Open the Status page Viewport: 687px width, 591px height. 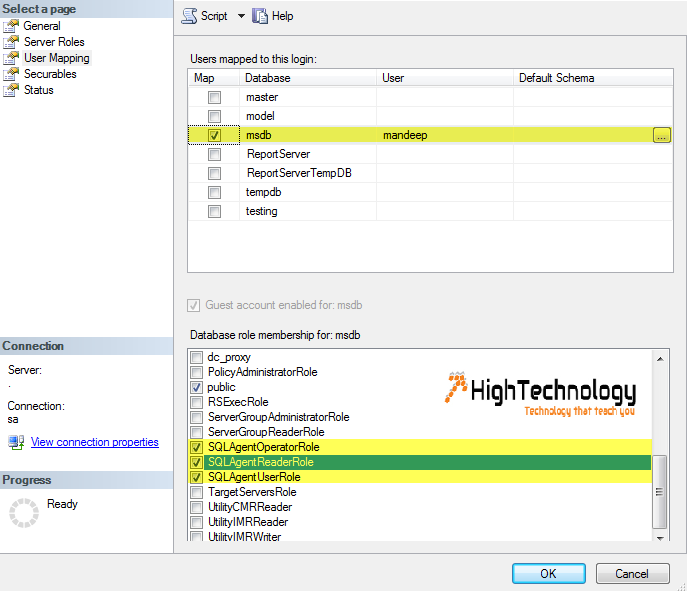39,90
